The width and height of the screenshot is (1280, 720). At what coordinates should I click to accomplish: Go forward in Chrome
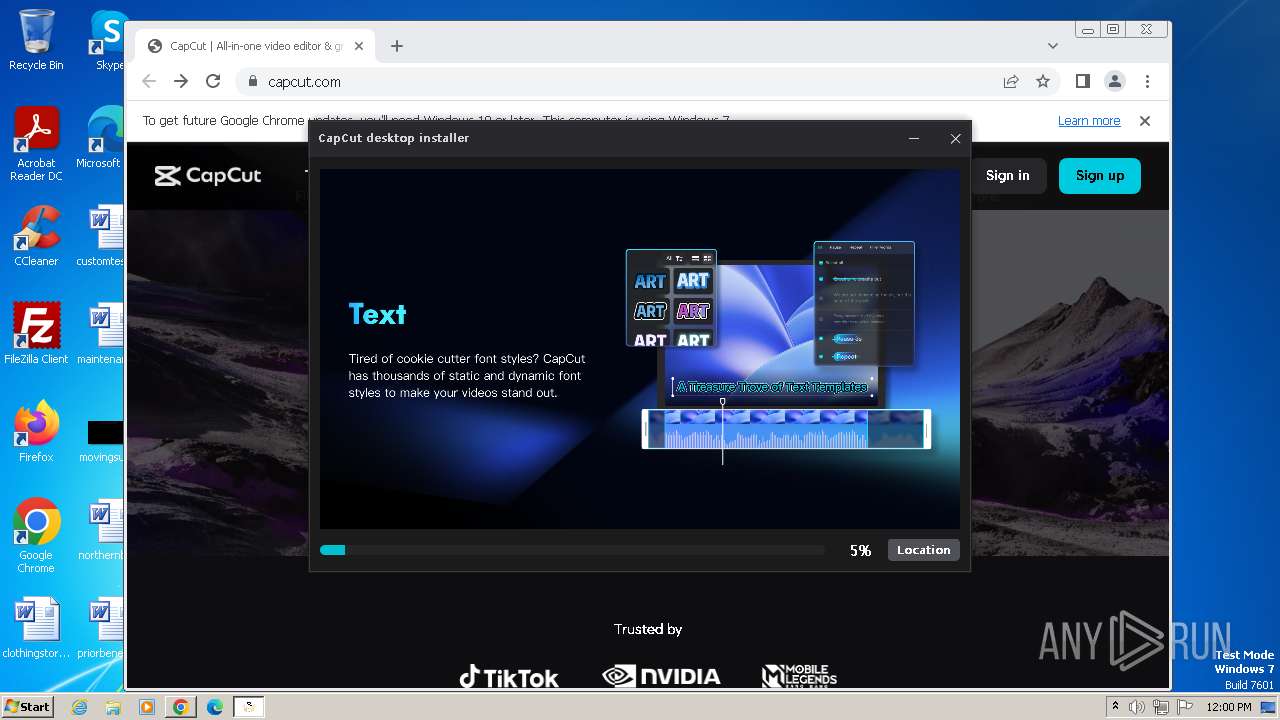tap(181, 82)
